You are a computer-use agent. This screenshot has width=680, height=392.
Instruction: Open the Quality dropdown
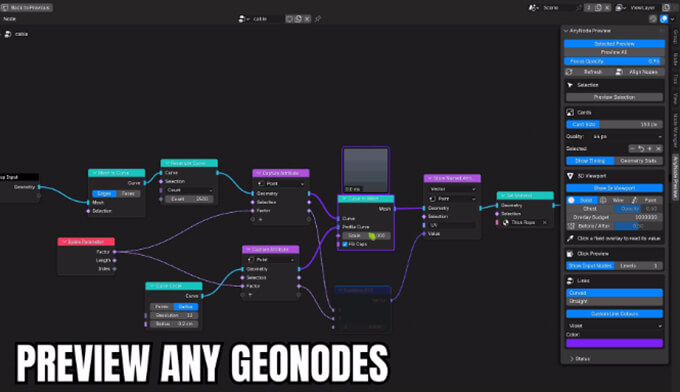(627, 137)
